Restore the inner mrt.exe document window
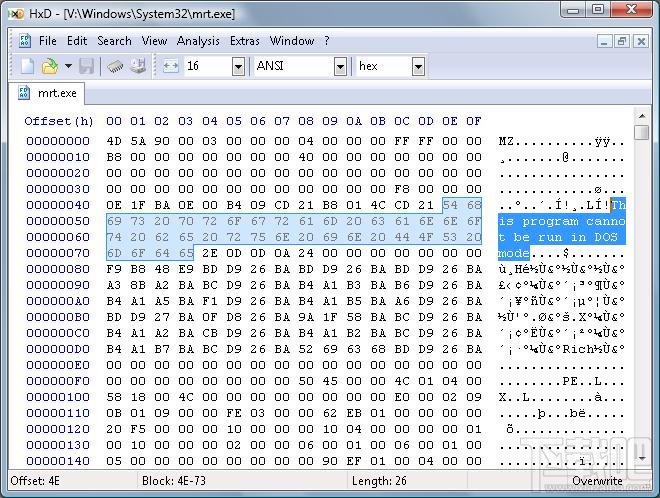The width and height of the screenshot is (660, 498). coord(622,41)
